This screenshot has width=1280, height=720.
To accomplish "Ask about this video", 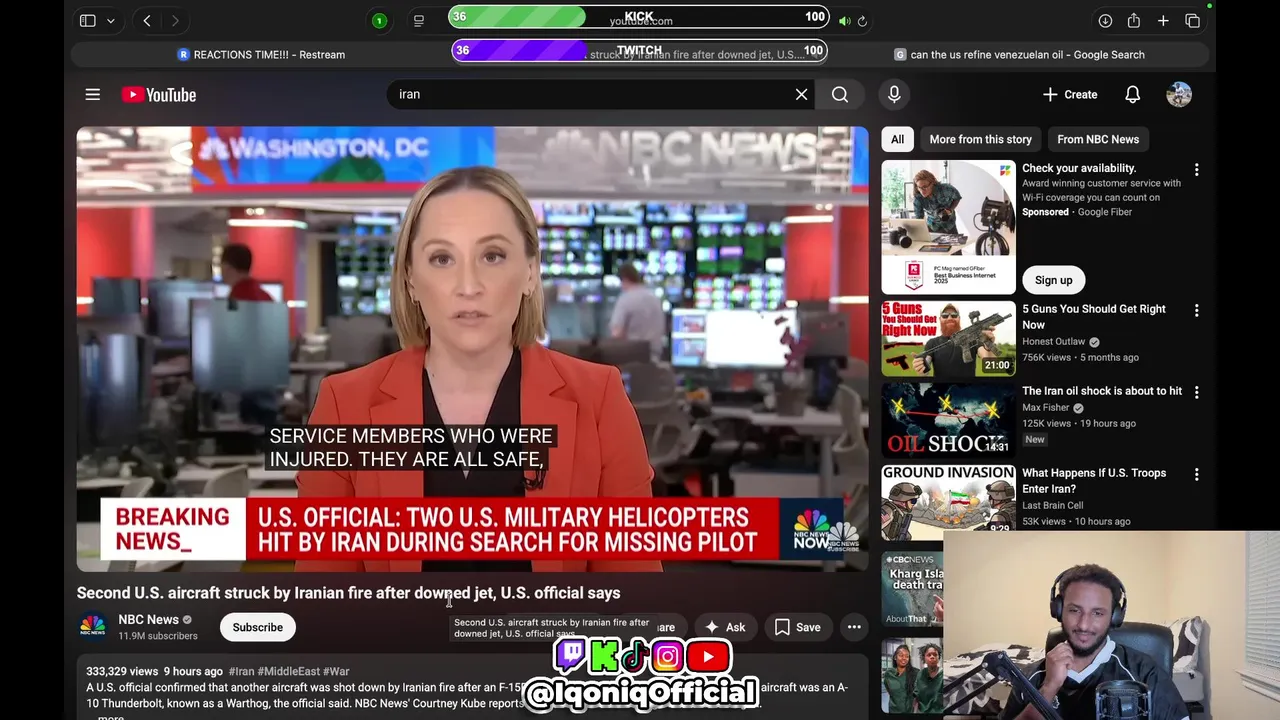I will [726, 627].
